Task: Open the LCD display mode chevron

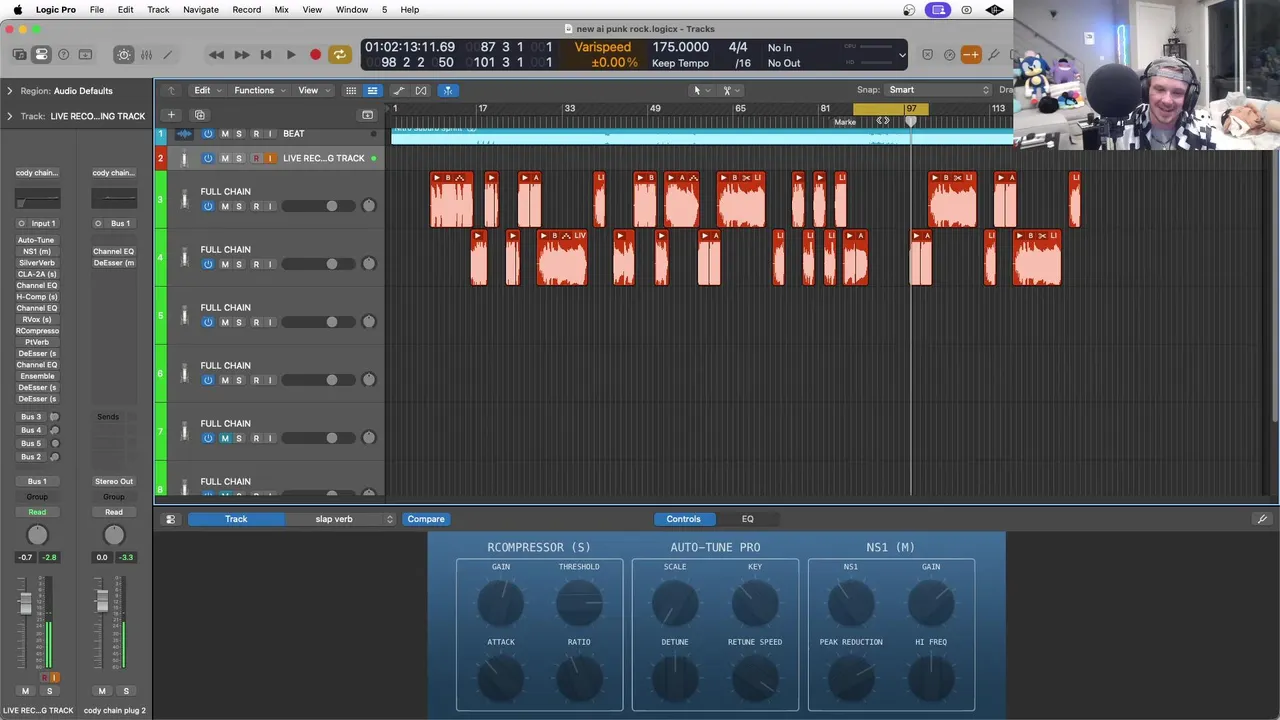Action: [x=902, y=55]
